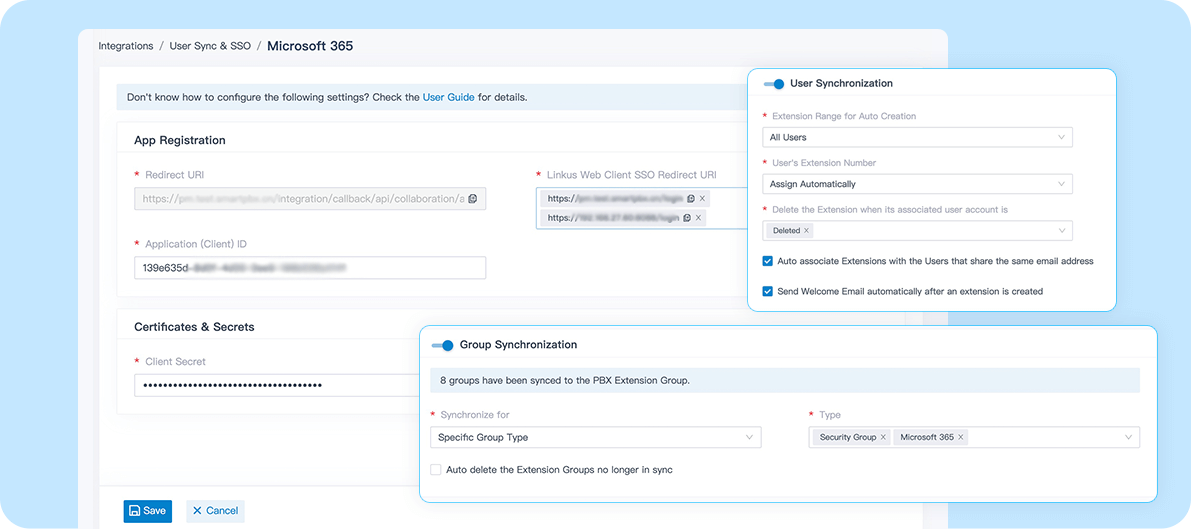1191x529 pixels.
Task: Copy the second Linkus SSO redirect URI
Action: tap(687, 217)
